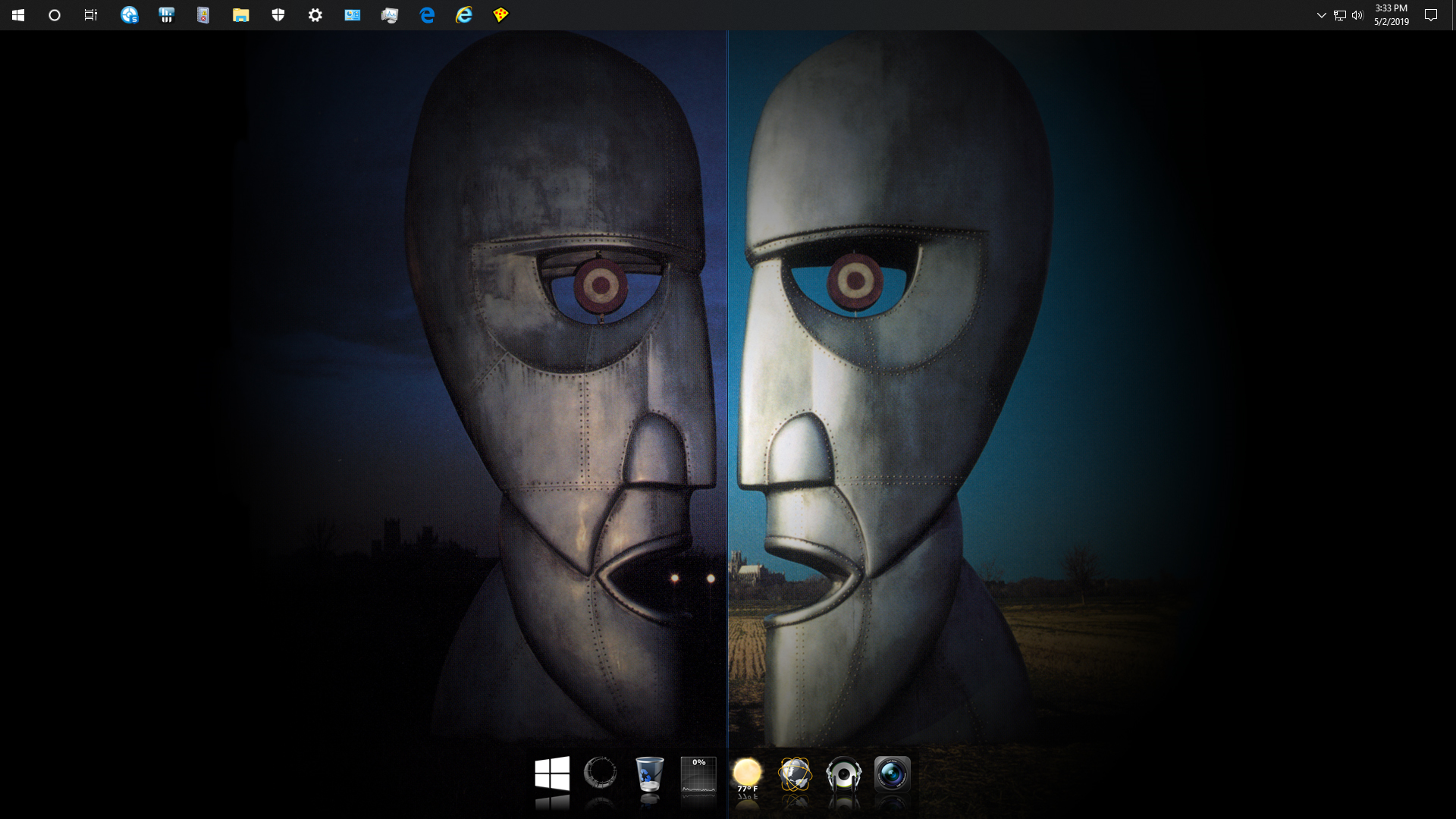The image size is (1456, 819).
Task: Click the 0% CPU meter dock widget
Action: [698, 775]
